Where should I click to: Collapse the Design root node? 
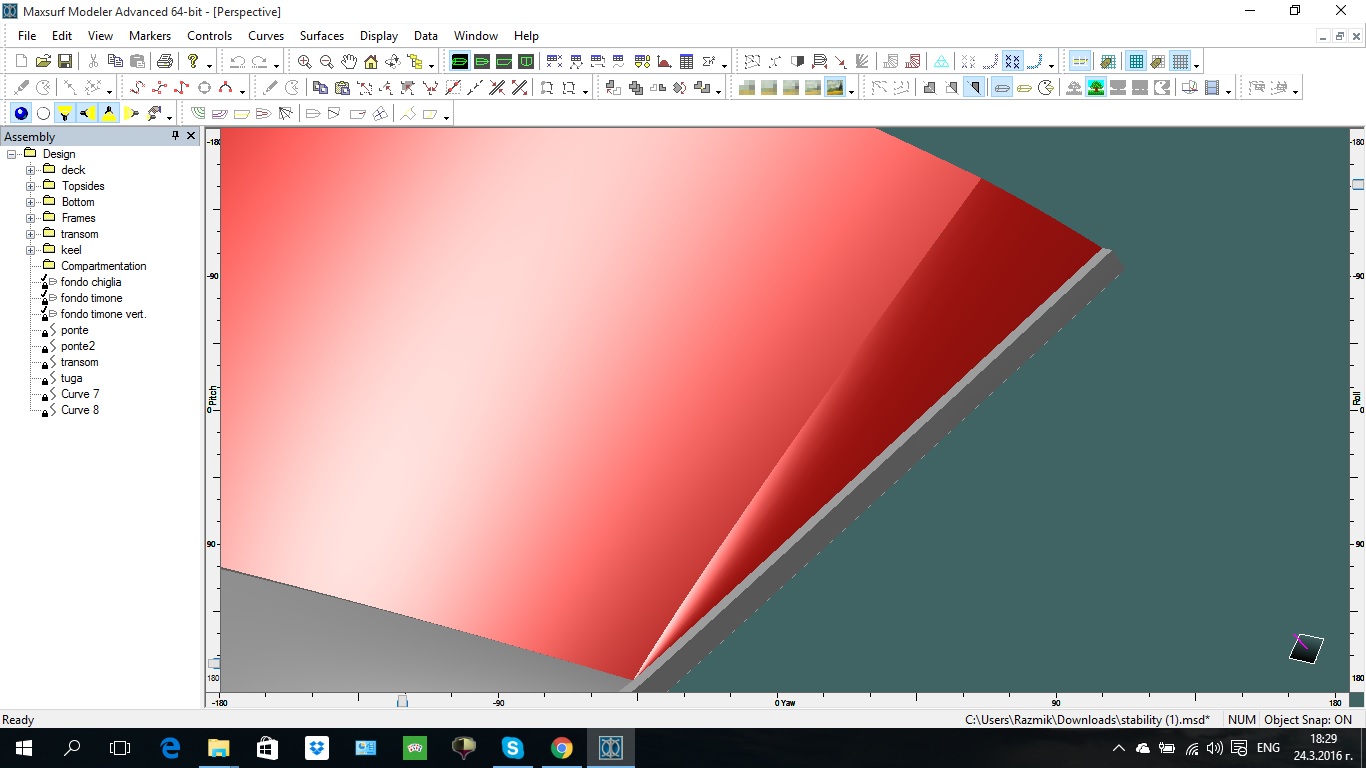(x=12, y=154)
